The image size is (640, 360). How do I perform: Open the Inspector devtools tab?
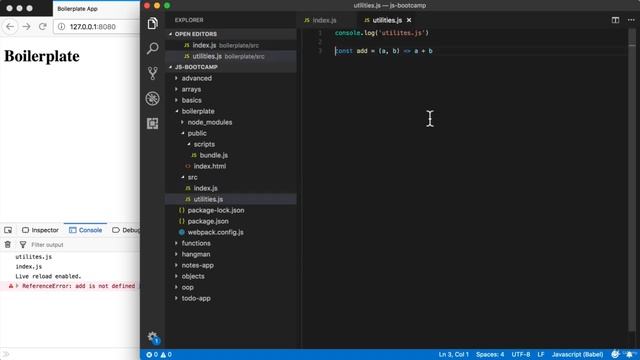(40, 230)
